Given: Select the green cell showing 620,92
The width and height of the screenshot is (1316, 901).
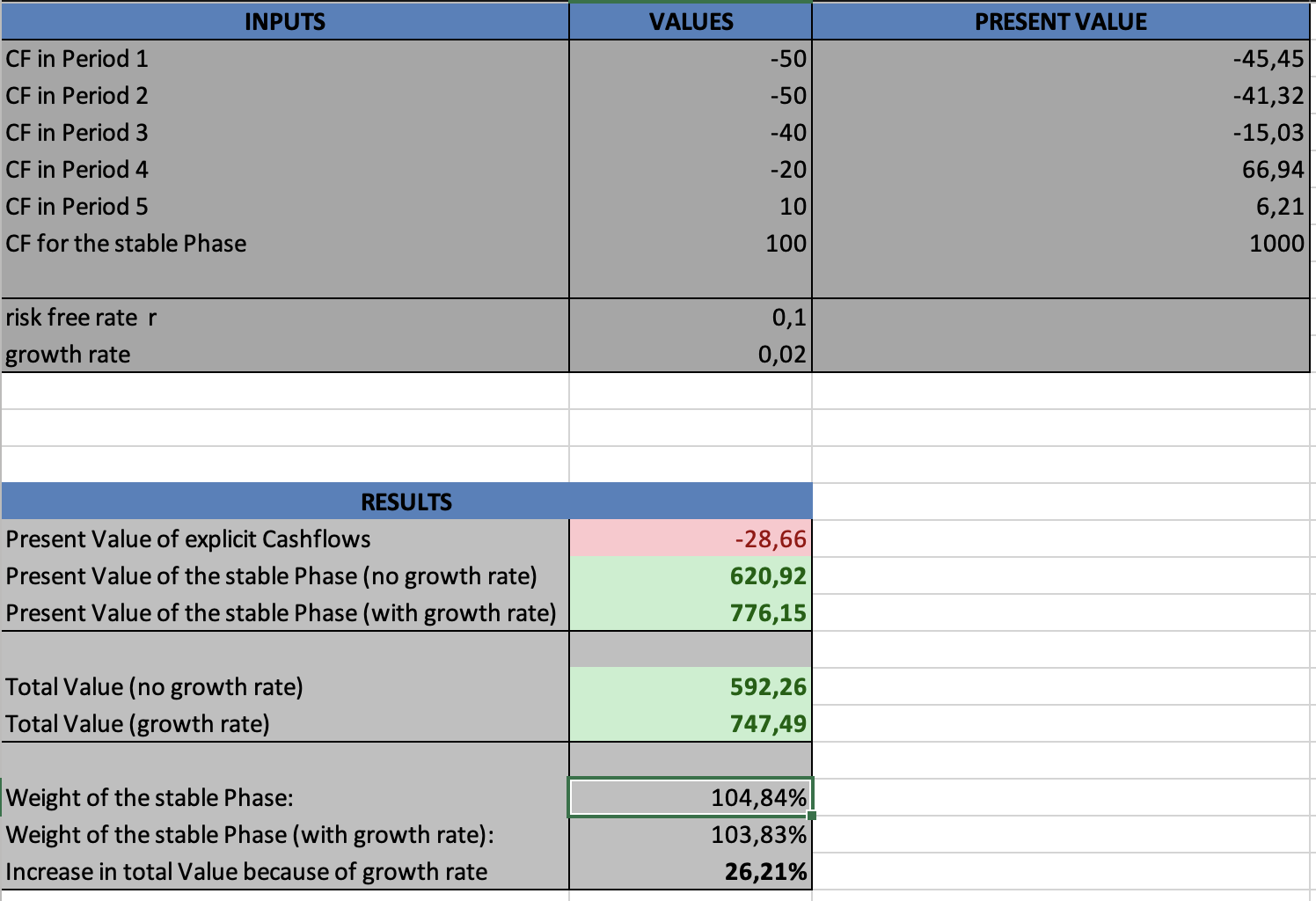Looking at the screenshot, I should [691, 576].
